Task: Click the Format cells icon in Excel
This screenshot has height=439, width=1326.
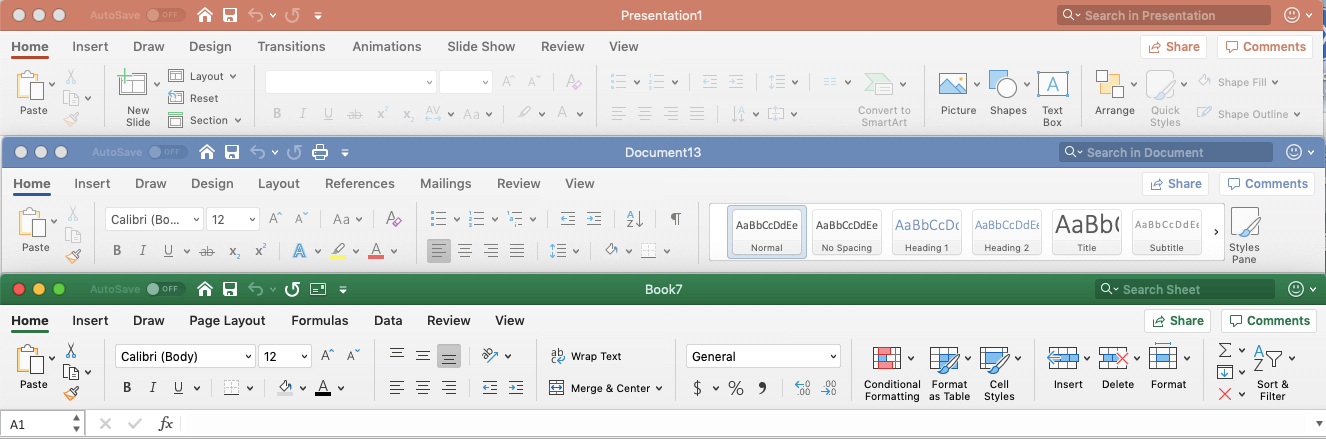Action: pyautogui.click(x=1163, y=358)
